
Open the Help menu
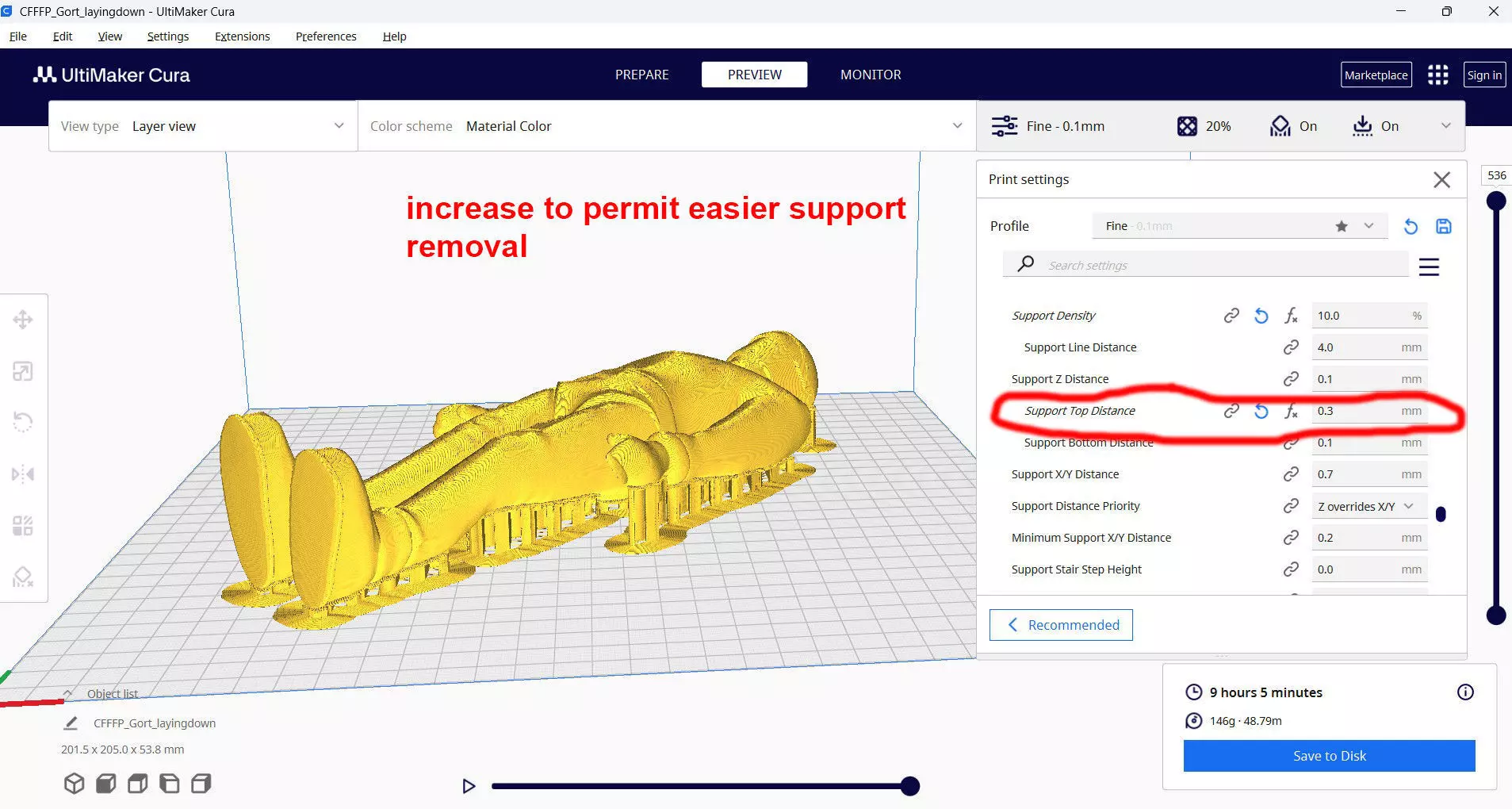pyautogui.click(x=394, y=36)
